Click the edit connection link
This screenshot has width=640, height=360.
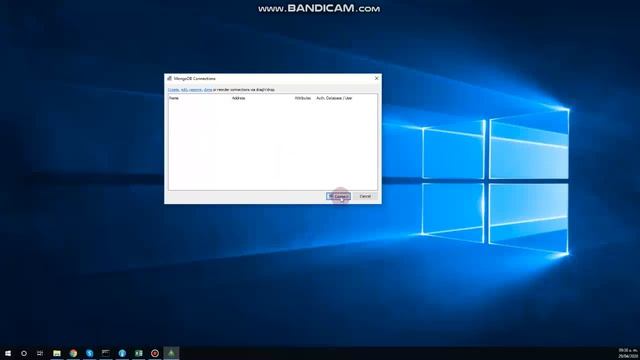184,89
